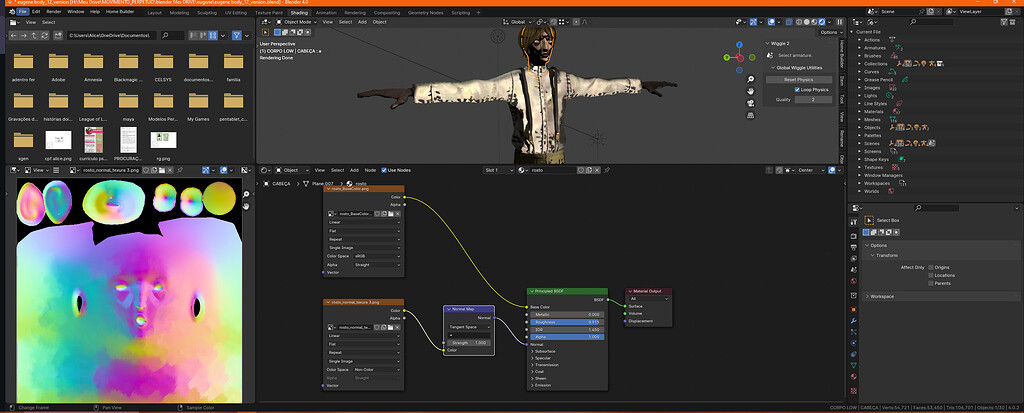Open Non-Color color space dropdown
1024x413 pixels.
(377, 369)
